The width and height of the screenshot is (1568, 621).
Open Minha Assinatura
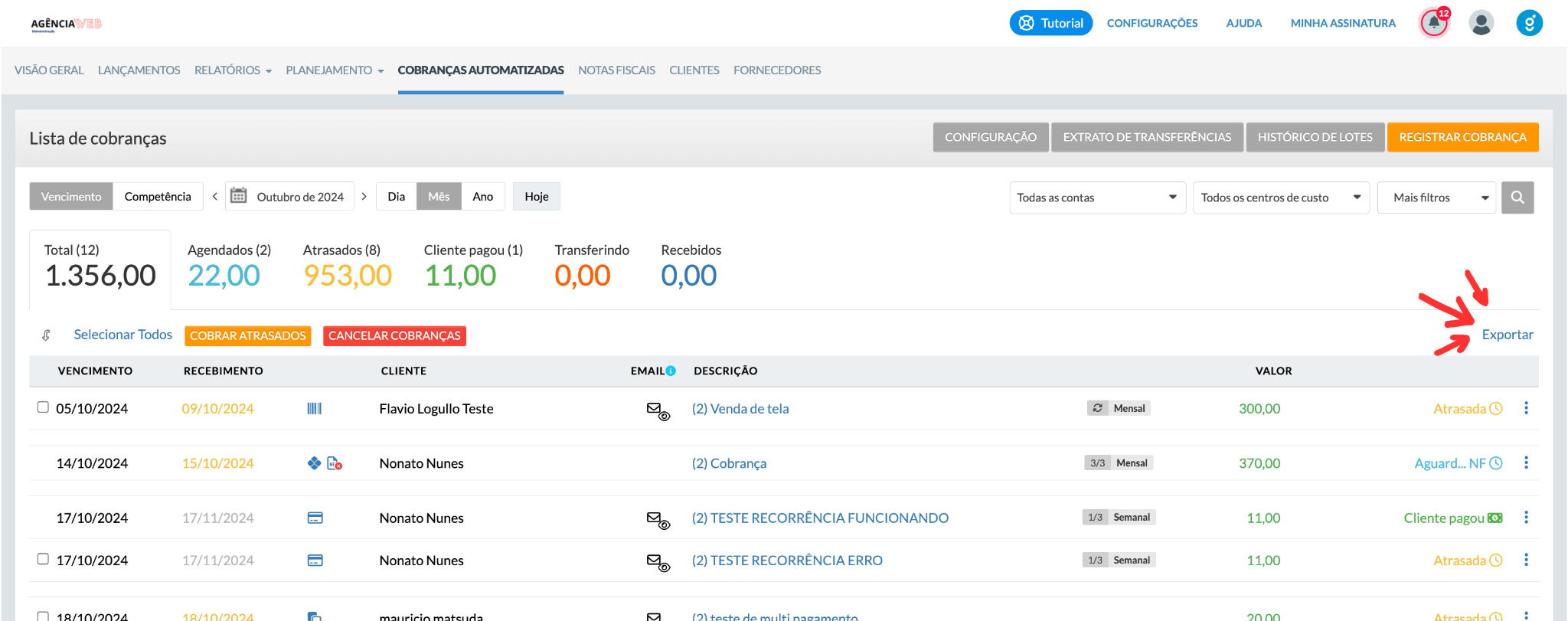(1343, 23)
